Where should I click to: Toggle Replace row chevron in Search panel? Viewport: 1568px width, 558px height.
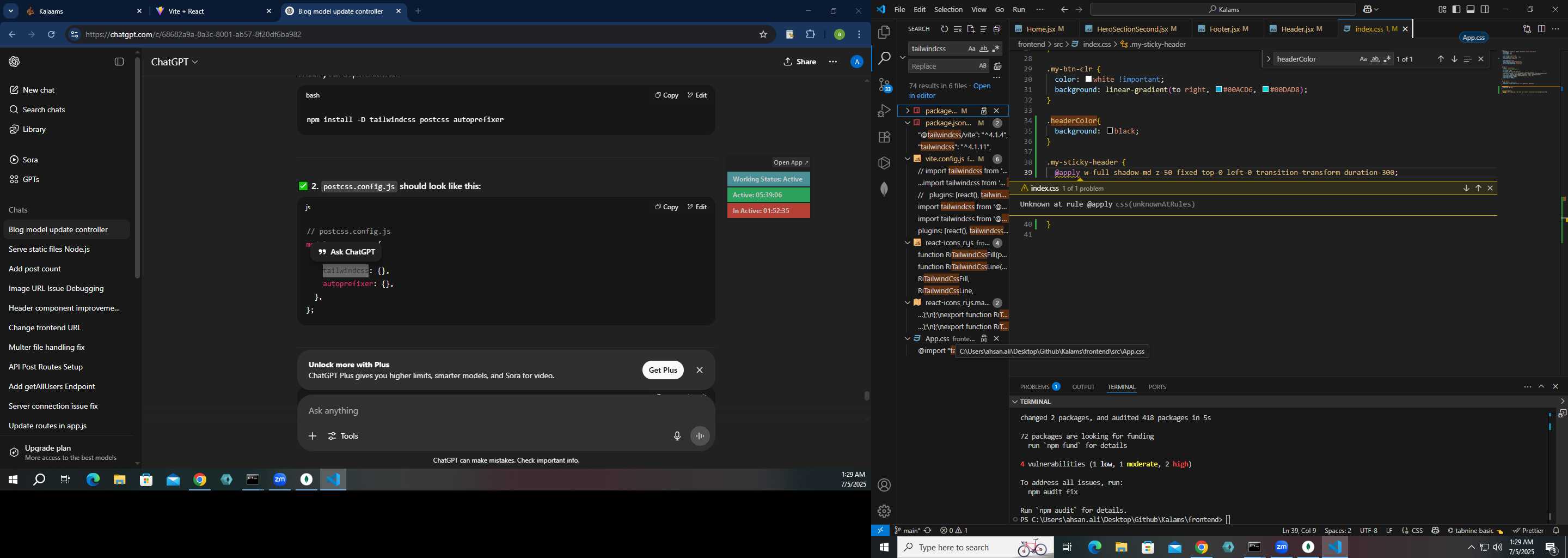click(902, 57)
